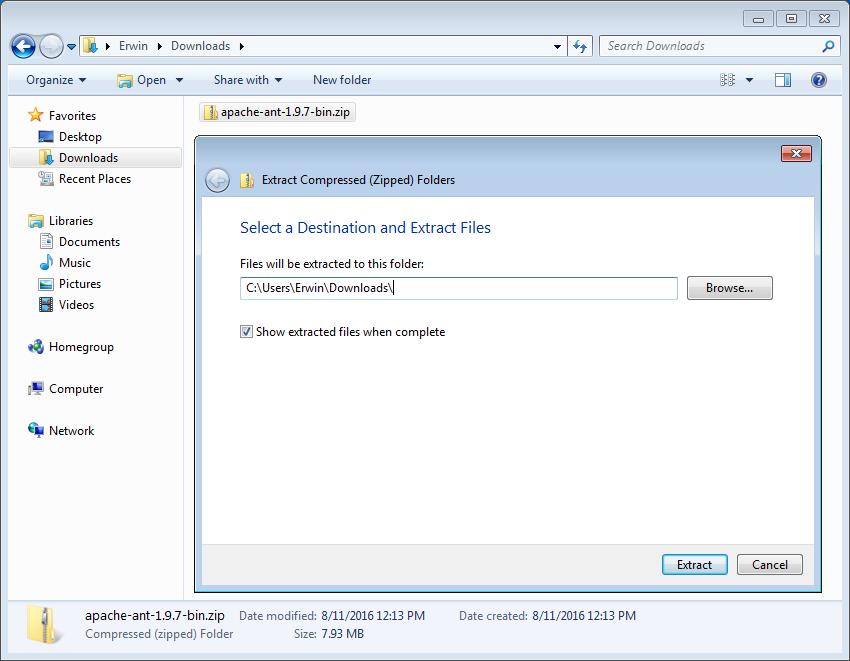Click the Music note icon

47,262
